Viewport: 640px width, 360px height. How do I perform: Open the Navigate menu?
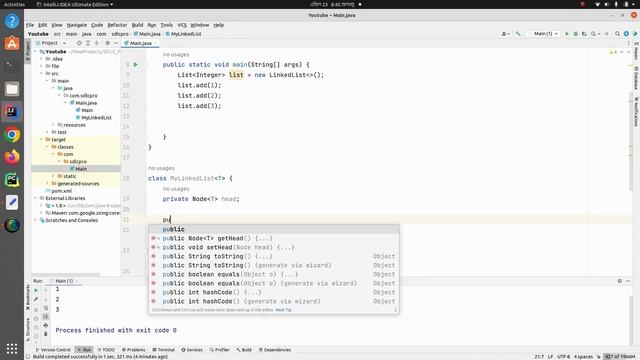click(x=77, y=25)
